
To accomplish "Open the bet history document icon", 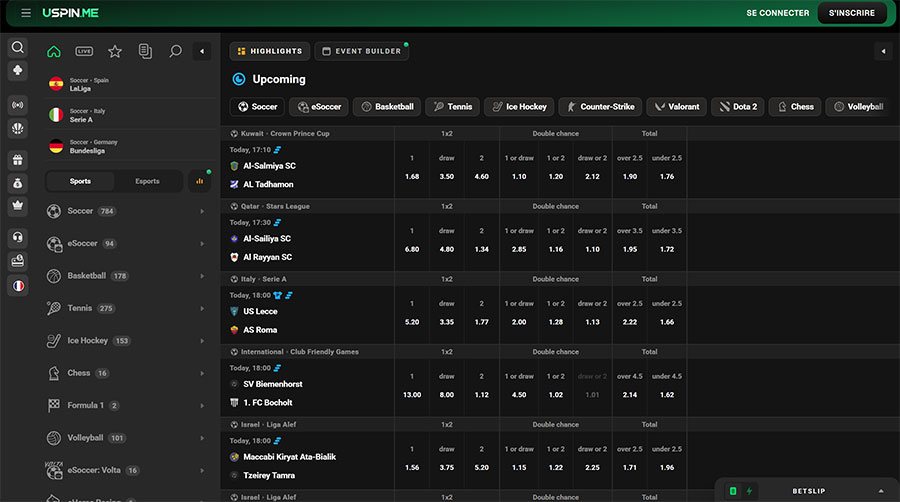I will (x=145, y=51).
